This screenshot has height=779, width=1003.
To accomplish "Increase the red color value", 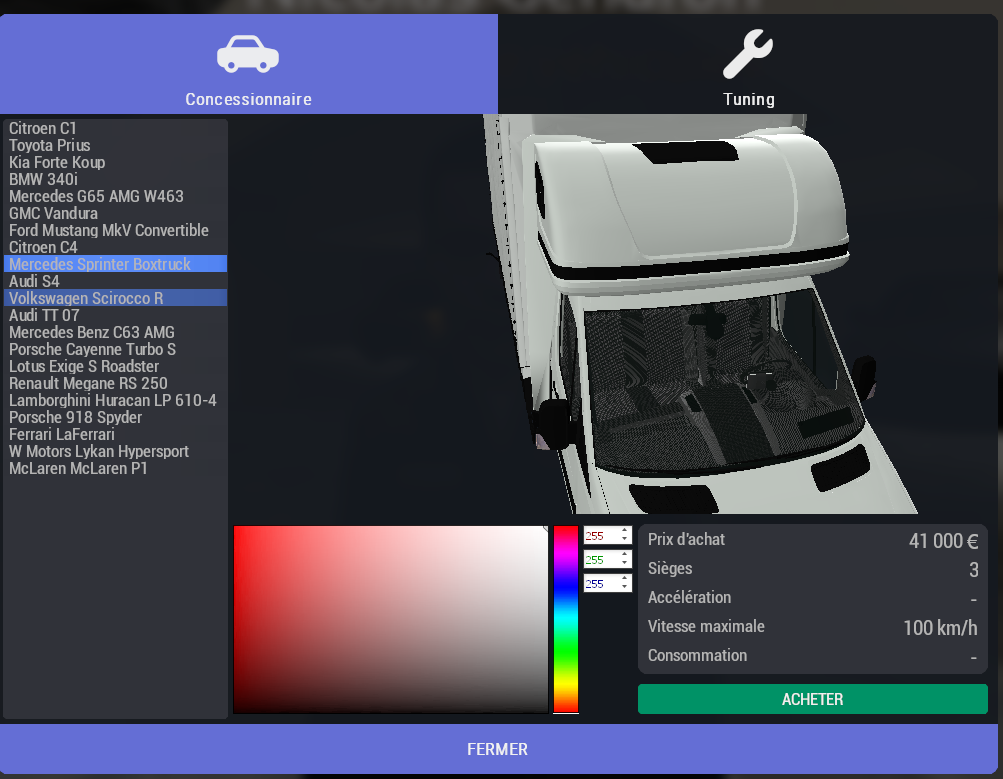I will 625,531.
